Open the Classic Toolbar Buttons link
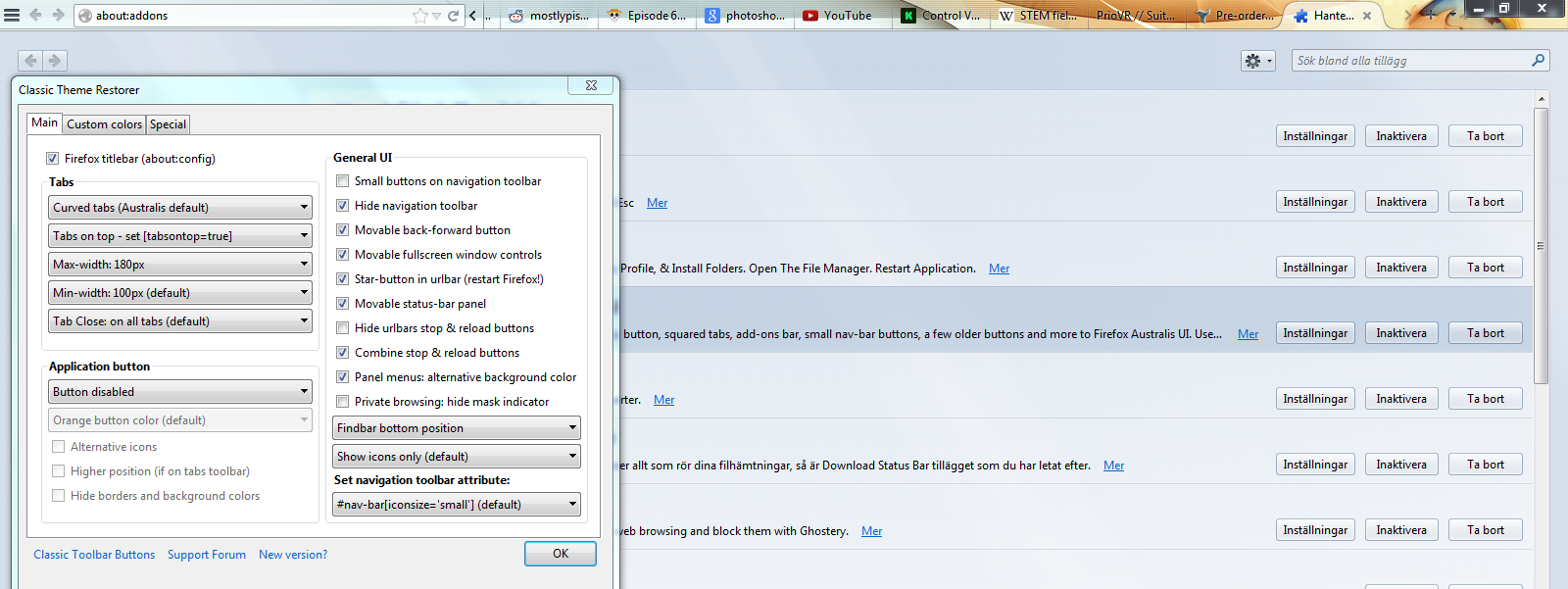Screen dimensions: 1568x589 pyautogui.click(x=94, y=555)
